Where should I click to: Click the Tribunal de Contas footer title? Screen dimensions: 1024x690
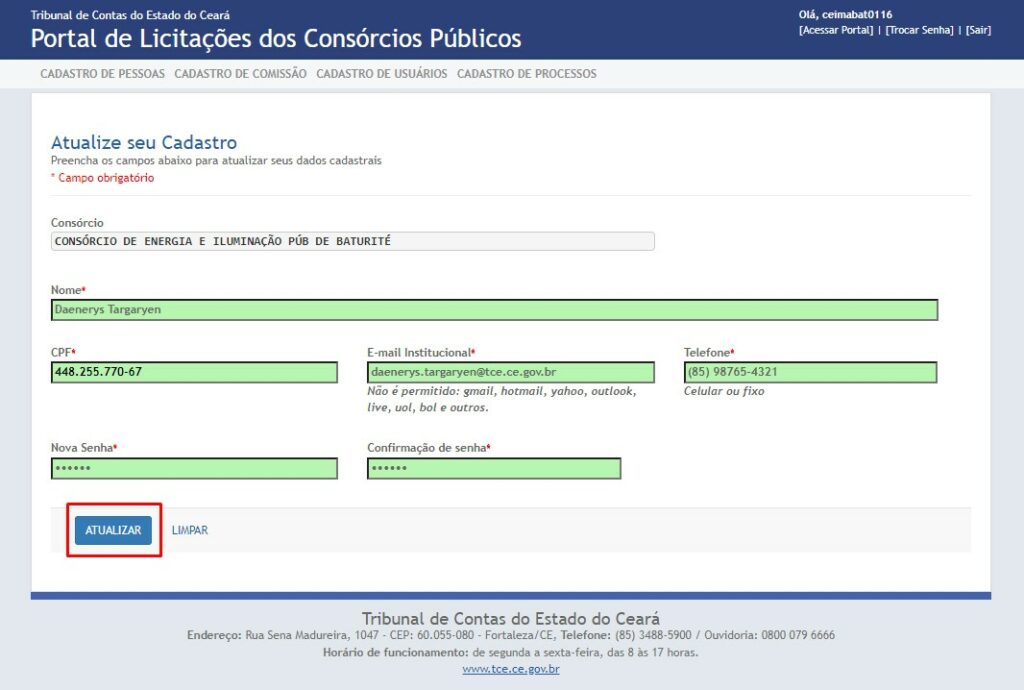click(511, 618)
